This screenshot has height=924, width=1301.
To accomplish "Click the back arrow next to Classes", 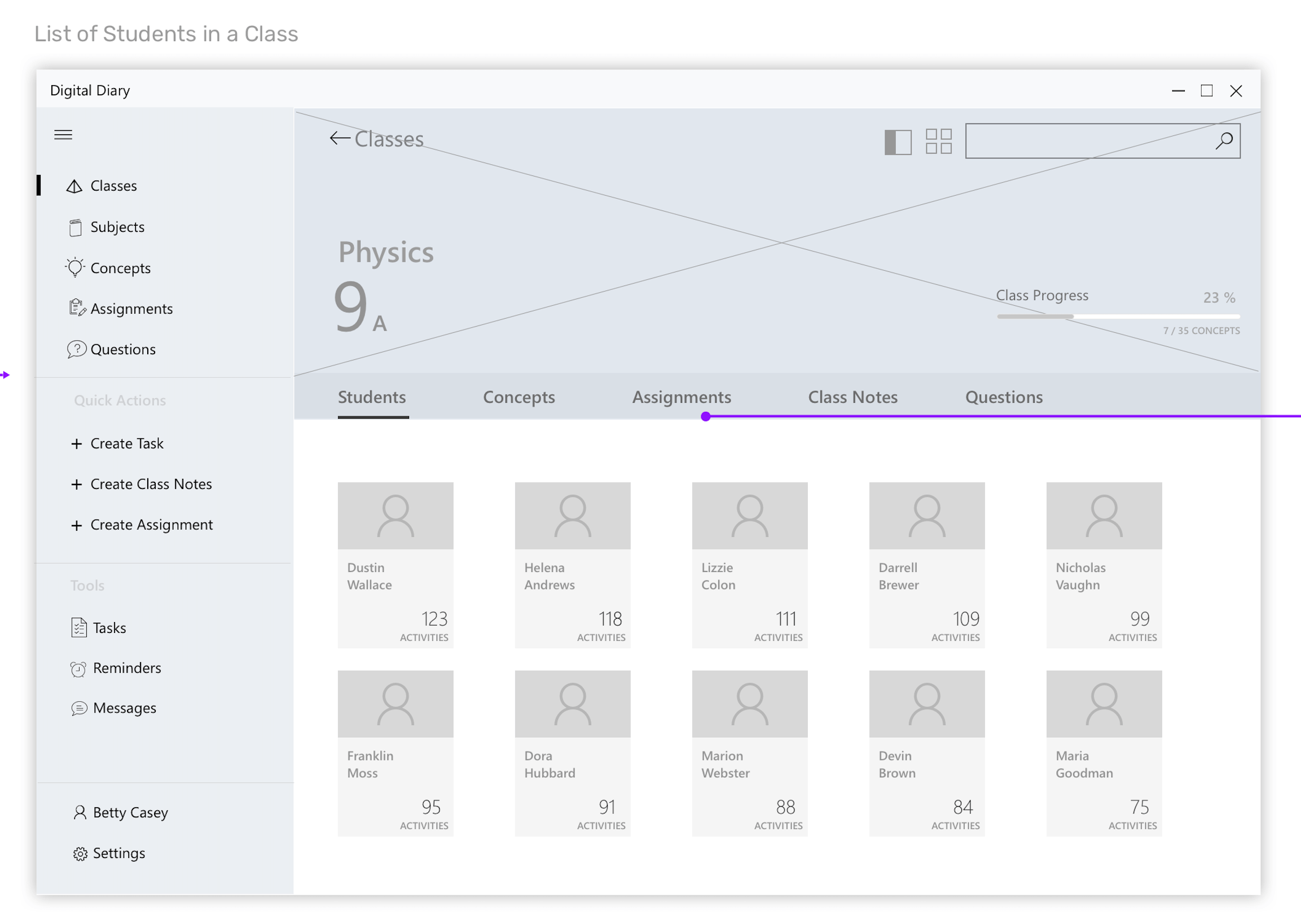I will tap(340, 138).
